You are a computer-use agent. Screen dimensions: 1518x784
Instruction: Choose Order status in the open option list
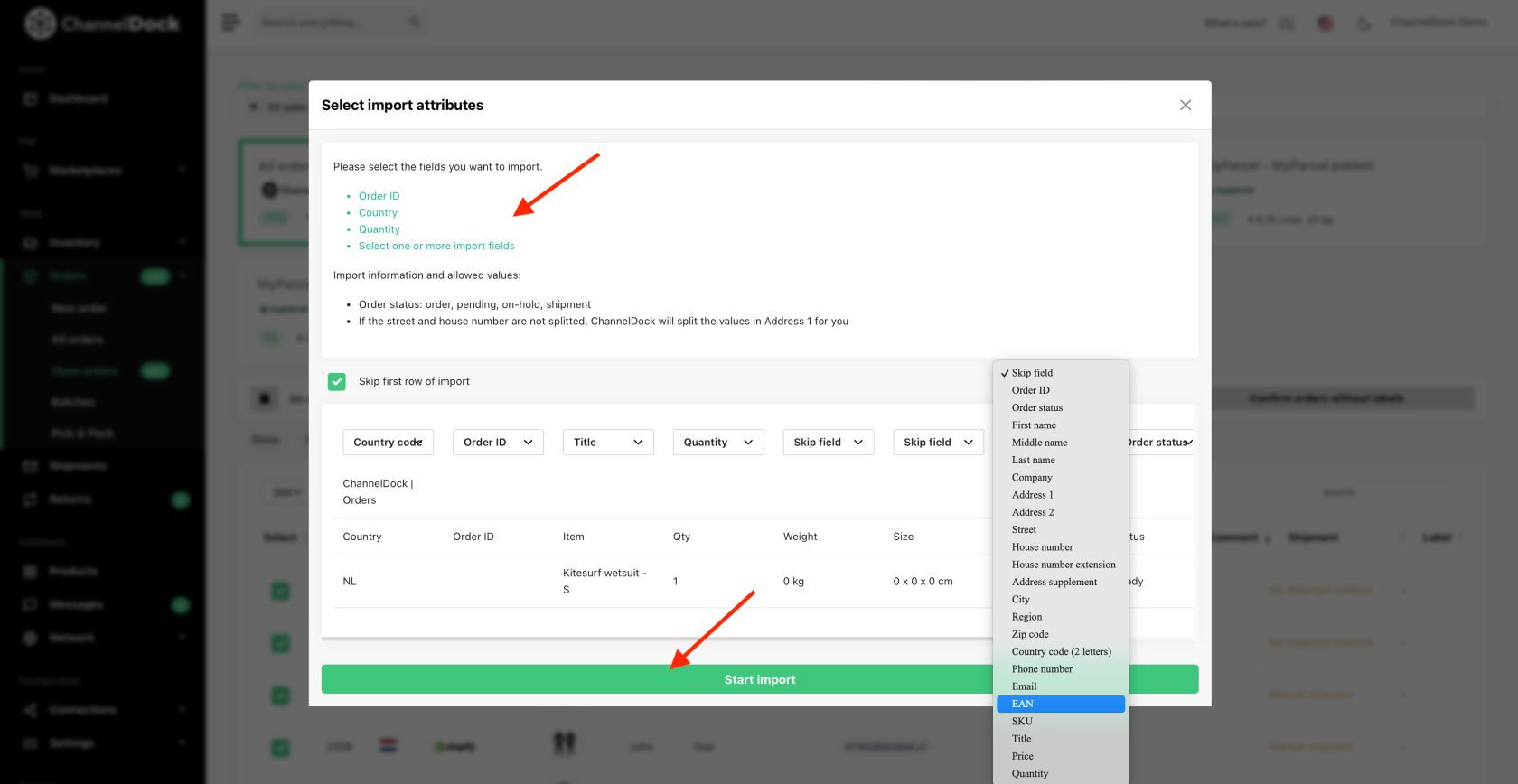point(1061,408)
